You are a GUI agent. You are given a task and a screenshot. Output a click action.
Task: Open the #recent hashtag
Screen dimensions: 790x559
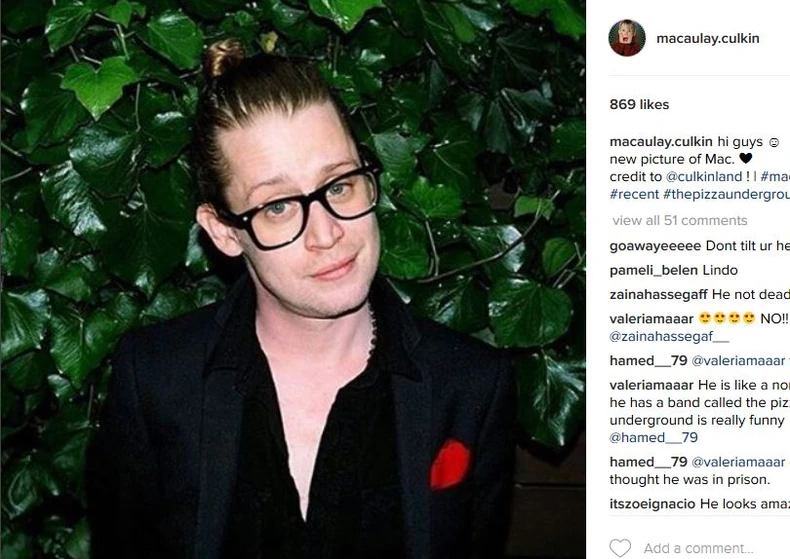(634, 194)
